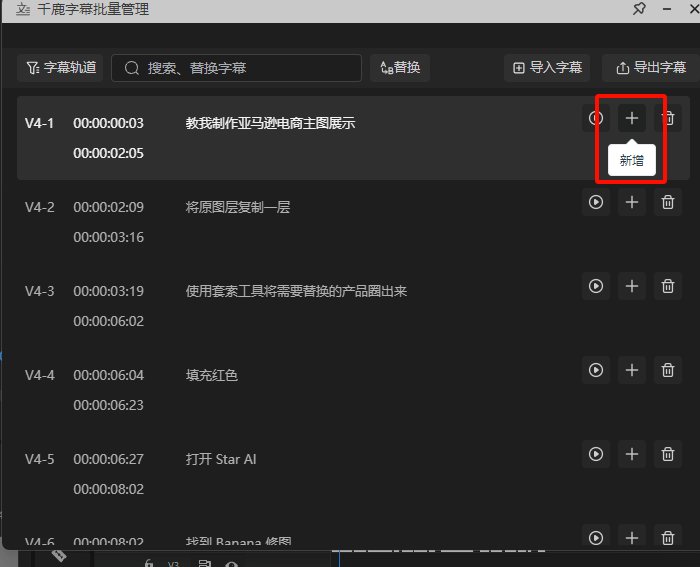Screen dimensions: 700x567
Task: Select subtitle text 打开 Star AI
Action: tap(221, 459)
